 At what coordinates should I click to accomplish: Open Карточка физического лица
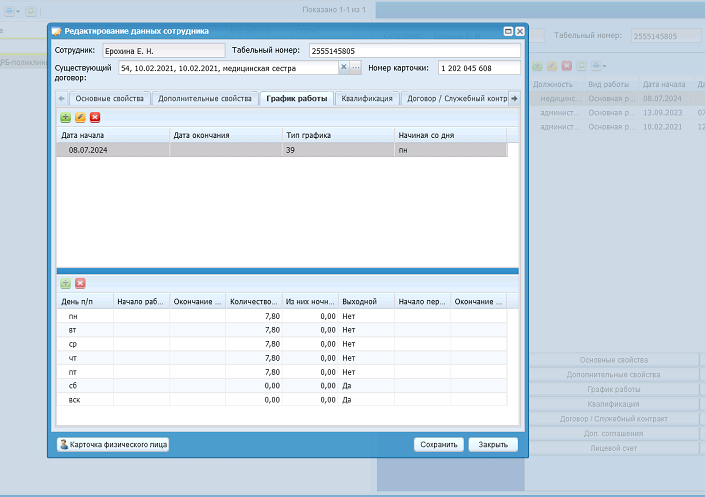click(x=113, y=444)
